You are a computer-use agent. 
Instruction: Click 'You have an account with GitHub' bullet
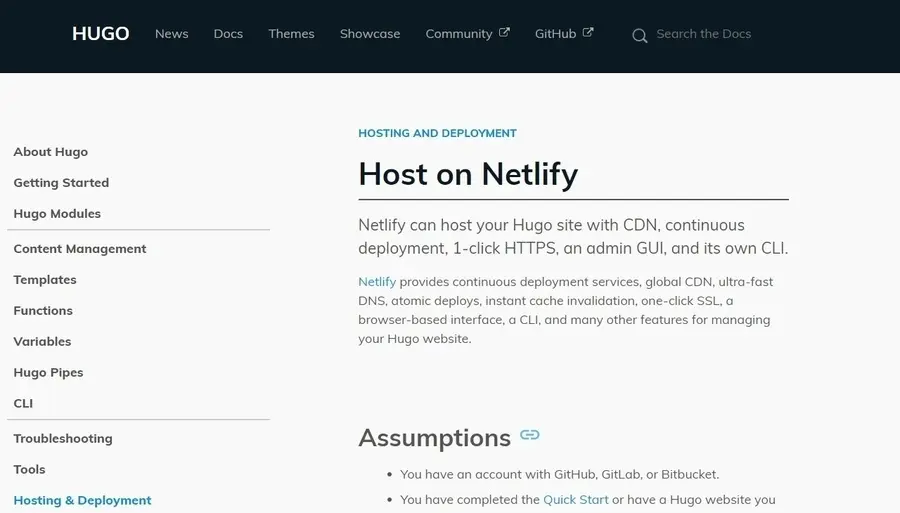coord(559,475)
